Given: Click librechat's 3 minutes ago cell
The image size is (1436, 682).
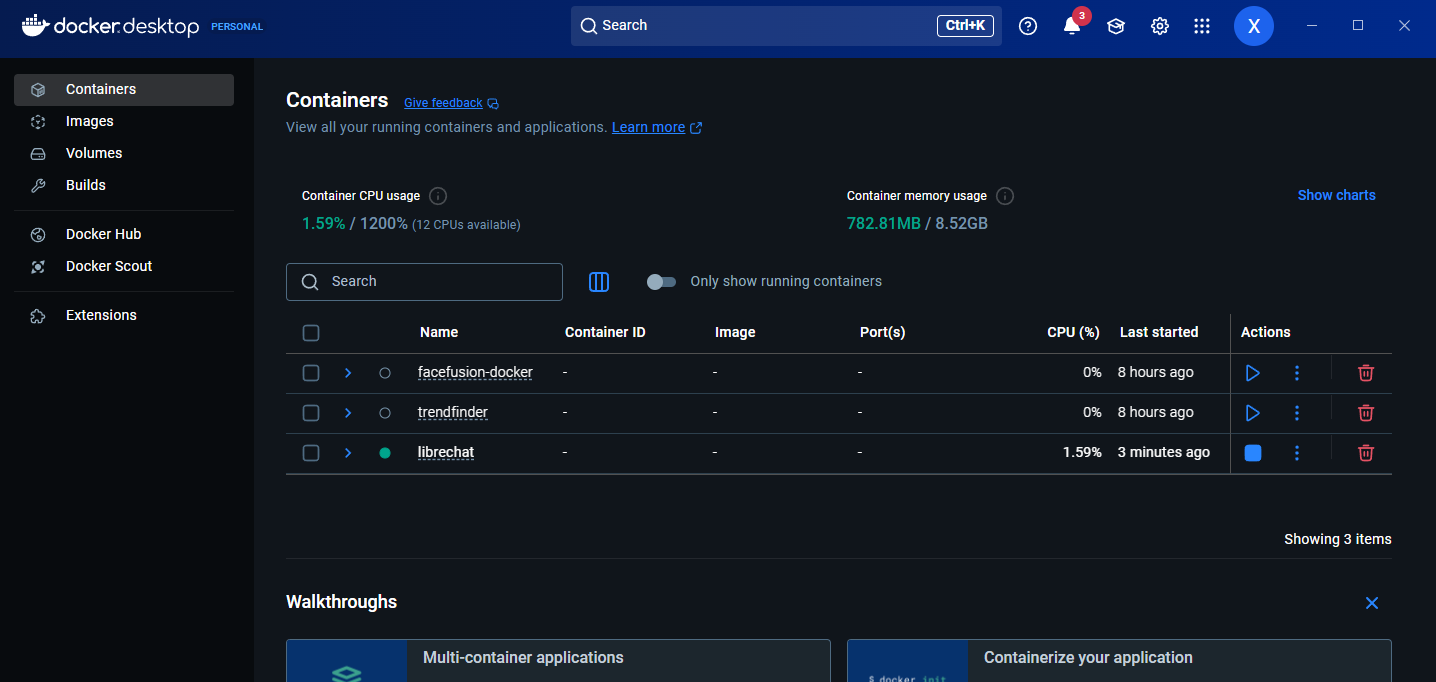Looking at the screenshot, I should click(x=1164, y=453).
